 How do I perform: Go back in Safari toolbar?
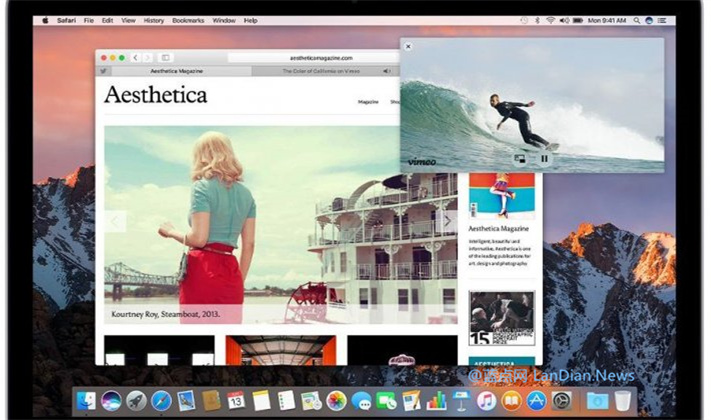pyautogui.click(x=135, y=58)
